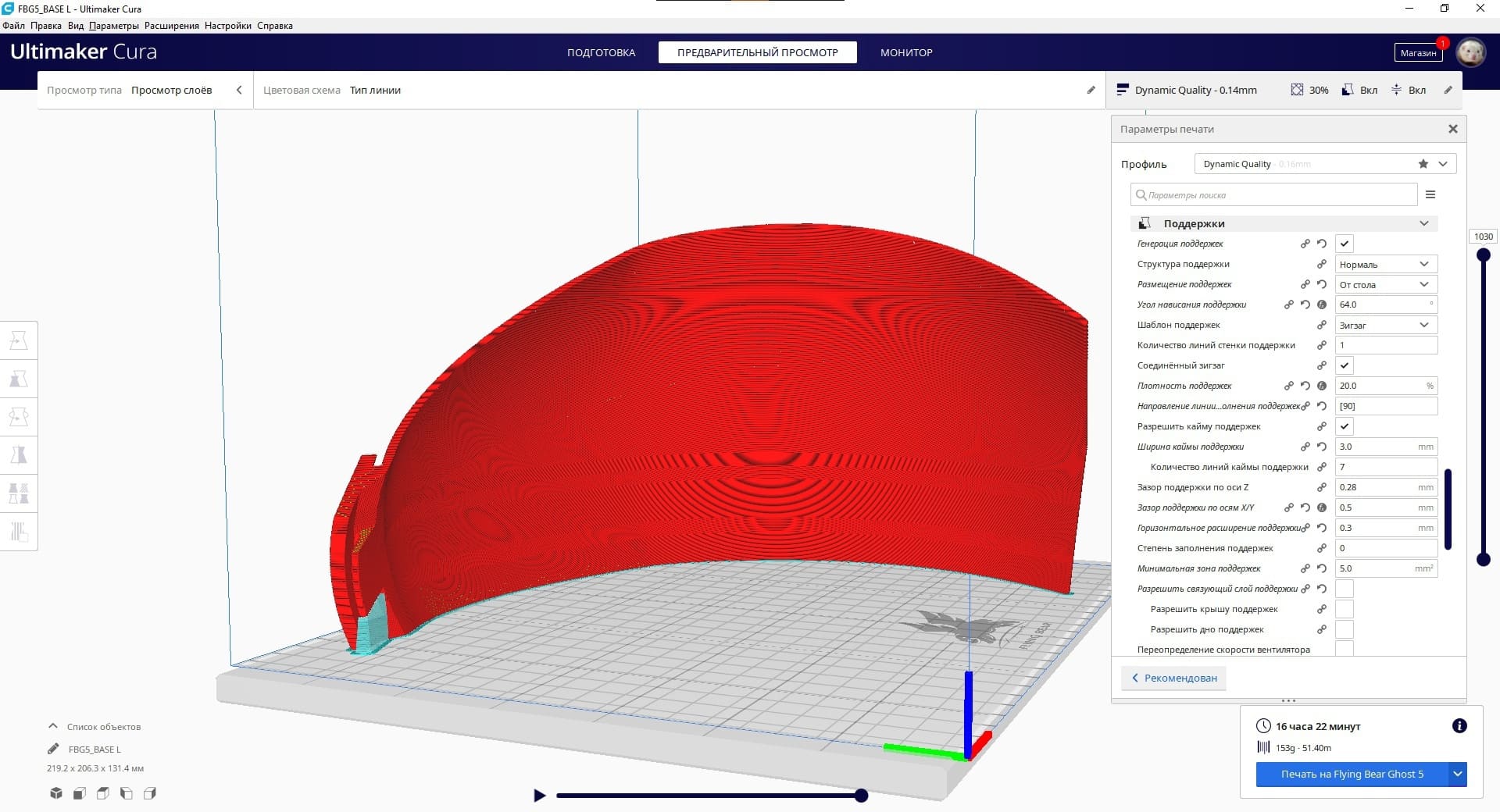Screen dimensions: 1500x812
Task: Click the edit pencil in the color scheme bar
Action: (x=1091, y=90)
